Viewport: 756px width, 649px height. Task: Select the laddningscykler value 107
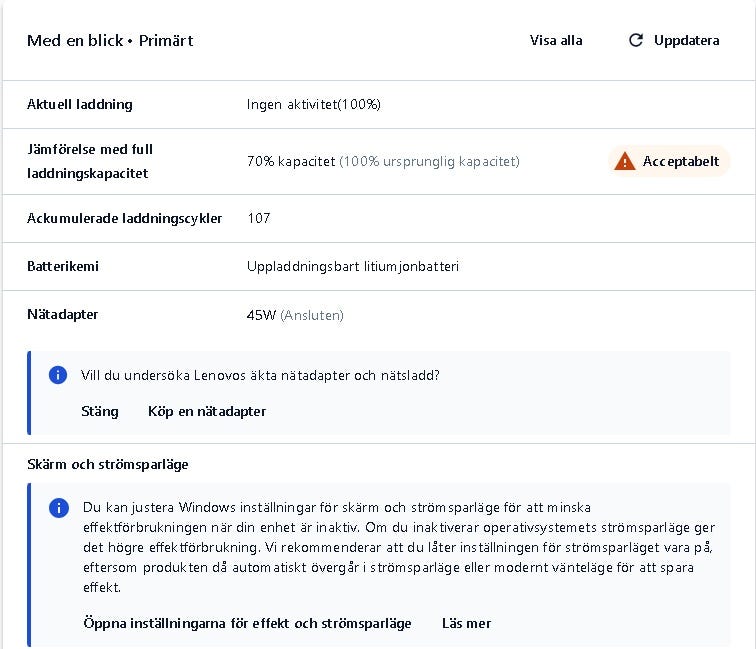click(x=259, y=218)
